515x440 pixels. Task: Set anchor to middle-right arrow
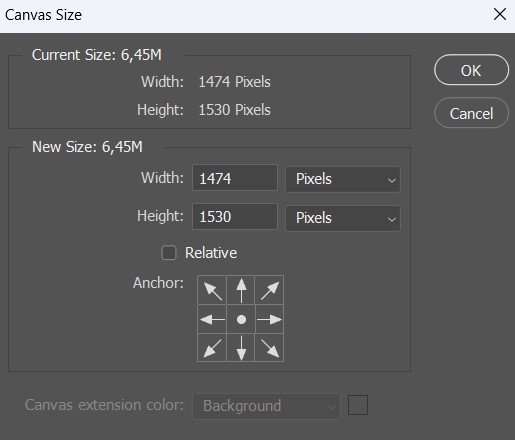click(x=269, y=319)
